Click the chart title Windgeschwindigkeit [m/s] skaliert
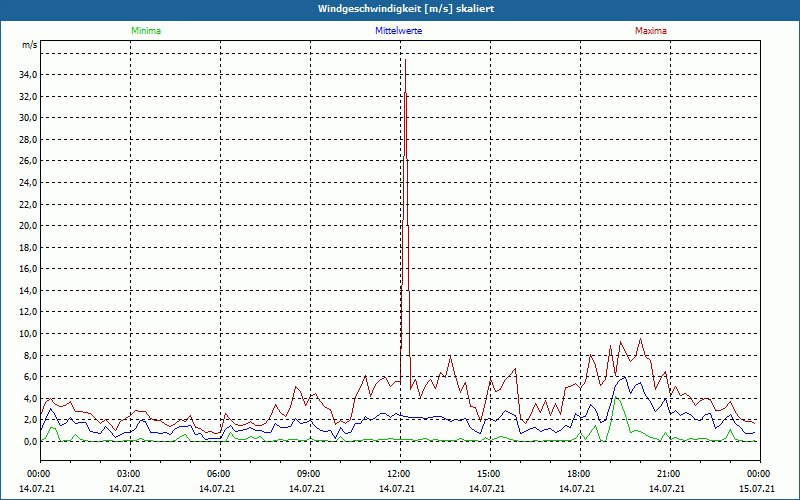 pos(406,9)
